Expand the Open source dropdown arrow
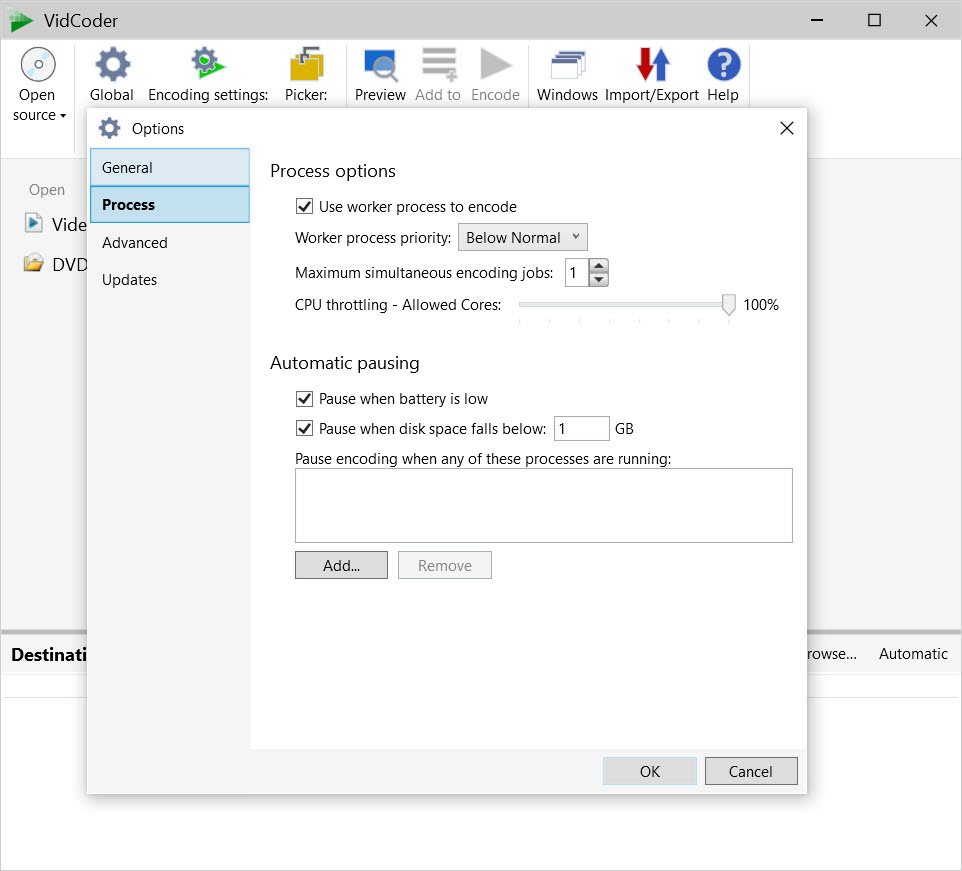This screenshot has height=871, width=962. [63, 116]
